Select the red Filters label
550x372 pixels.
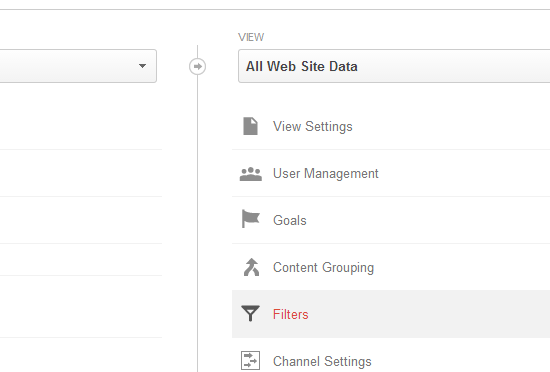click(290, 314)
